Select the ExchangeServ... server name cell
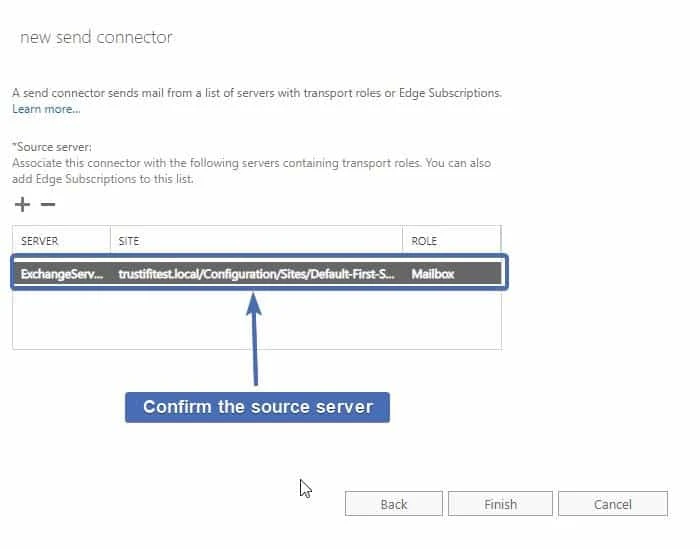This screenshot has width=700, height=549. pyautogui.click(x=61, y=273)
